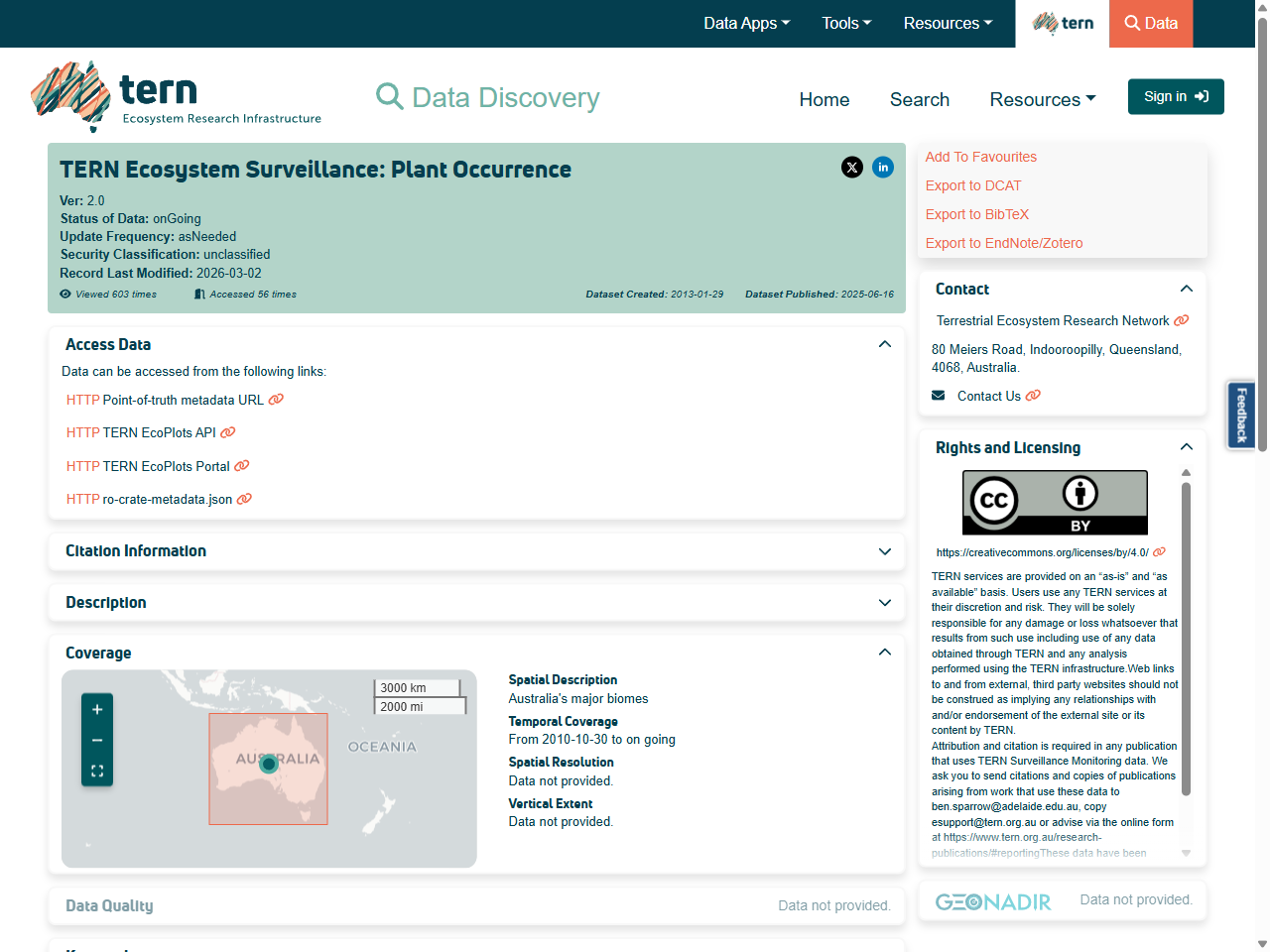Screen dimensions: 1270x952
Task: Select Search from the main navigation
Action: click(x=919, y=99)
